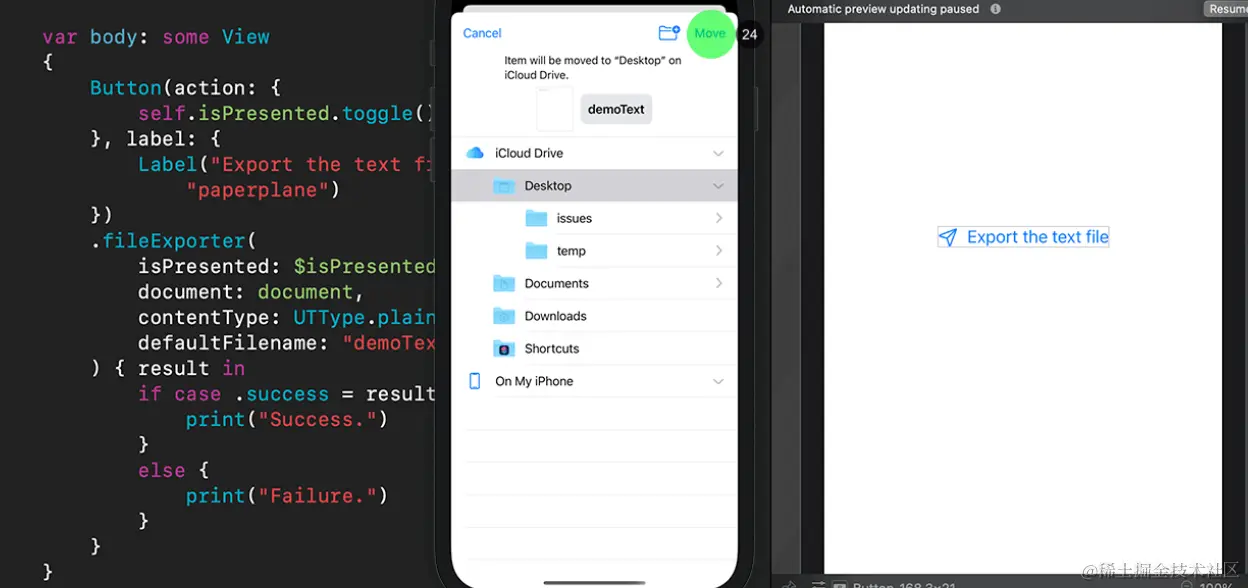The height and width of the screenshot is (588, 1248).
Task: Select the Downloads row label
Action: 555,316
